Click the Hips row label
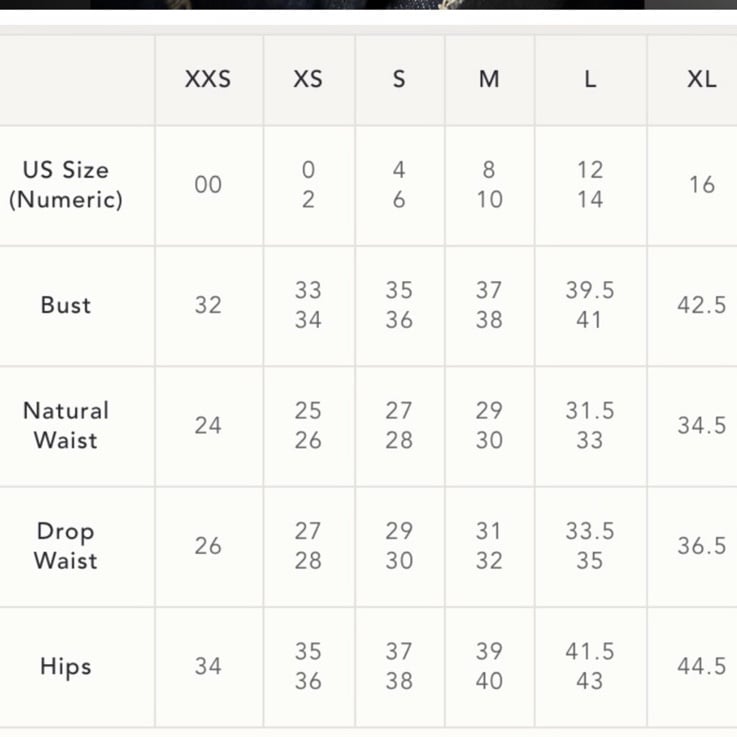Viewport: 737px width, 737px height. click(66, 666)
